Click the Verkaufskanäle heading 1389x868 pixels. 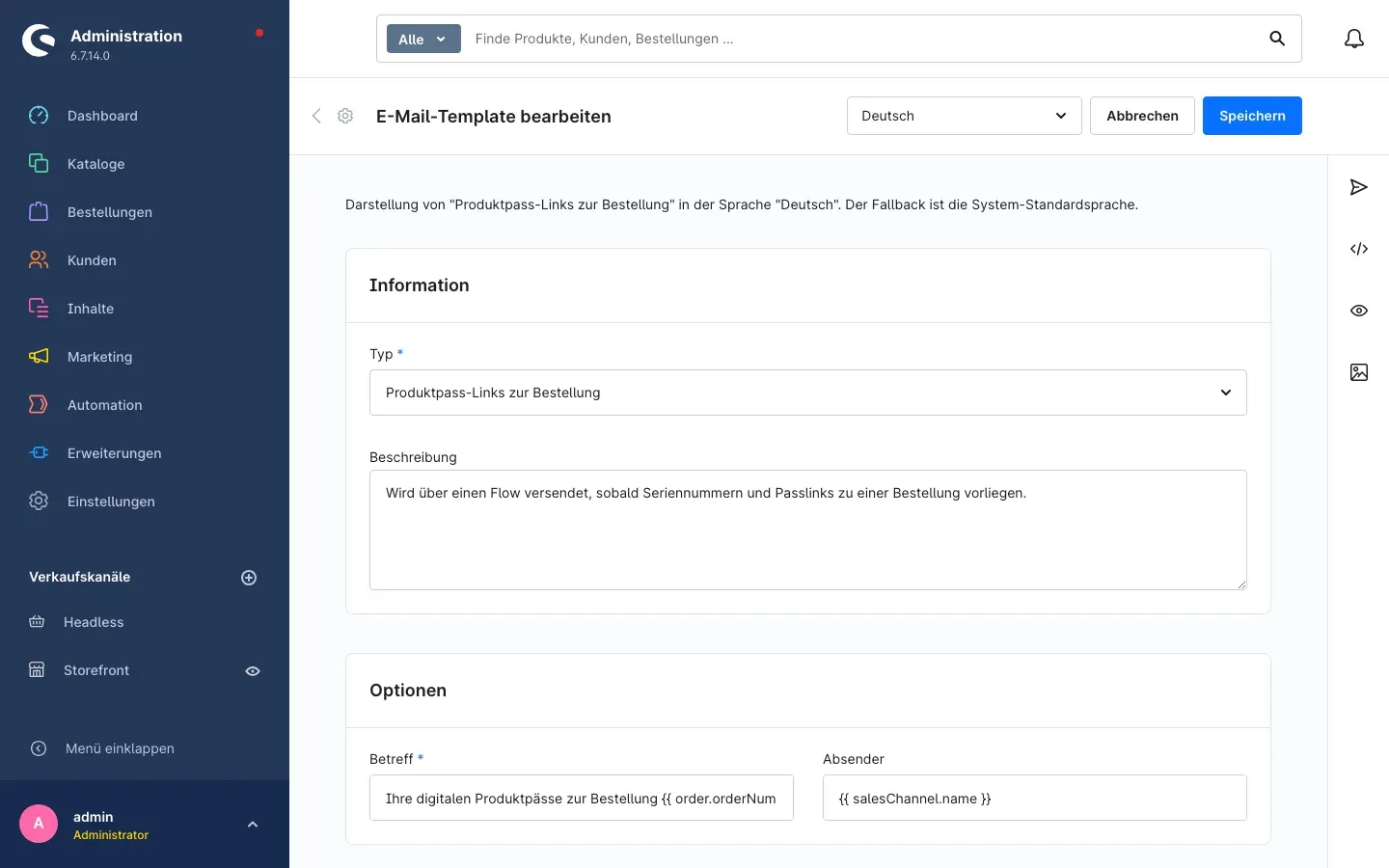tap(79, 577)
